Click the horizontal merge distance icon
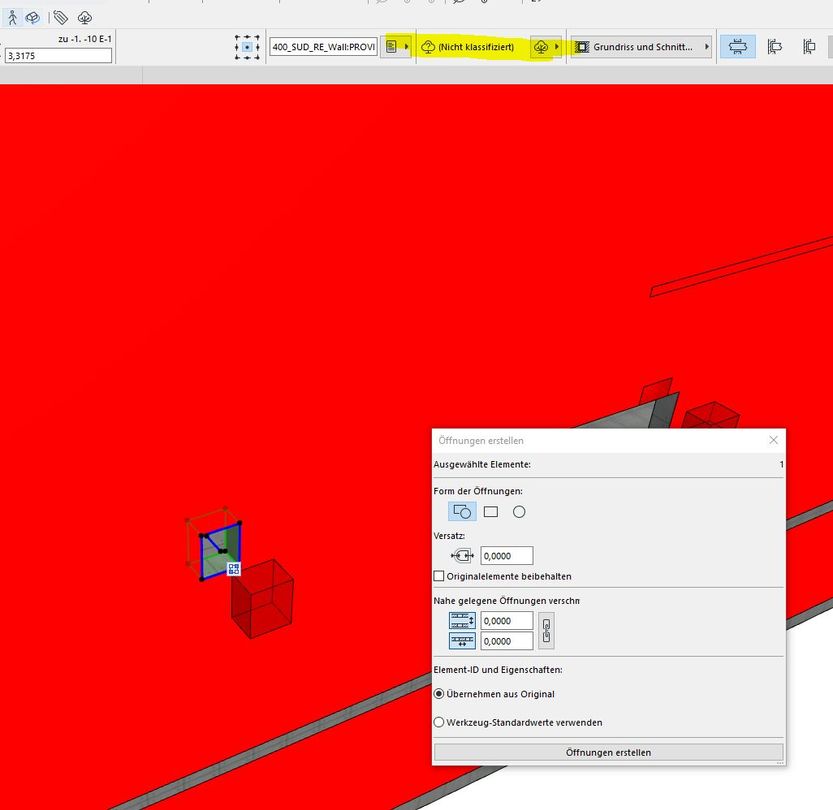This screenshot has height=810, width=833. coord(462,641)
